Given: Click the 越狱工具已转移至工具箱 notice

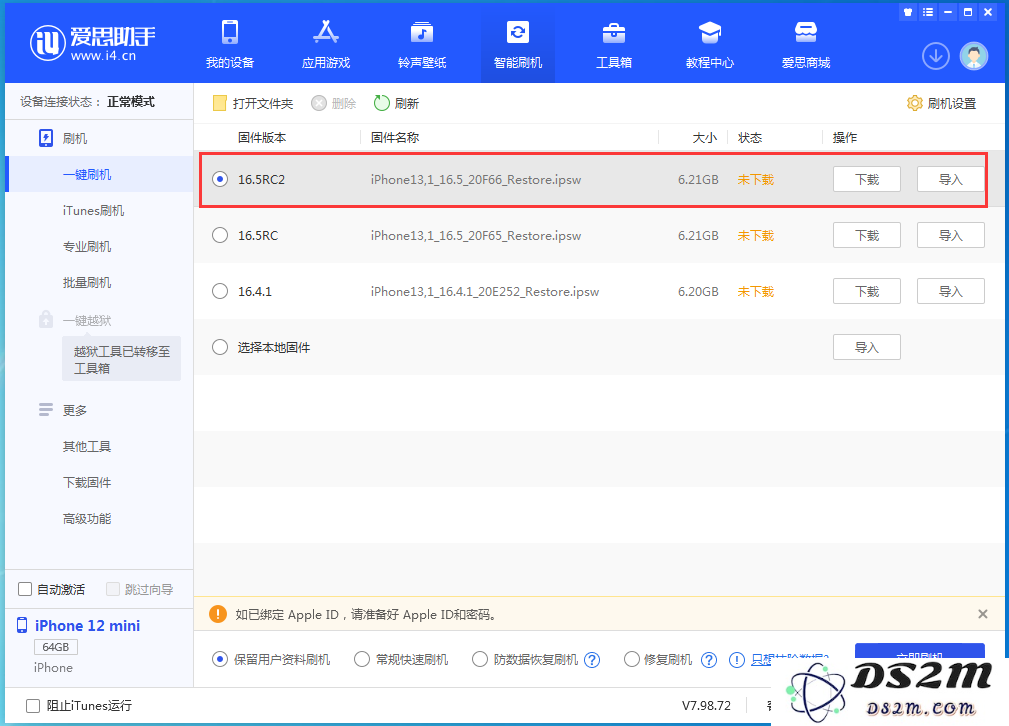Looking at the screenshot, I should (122, 359).
